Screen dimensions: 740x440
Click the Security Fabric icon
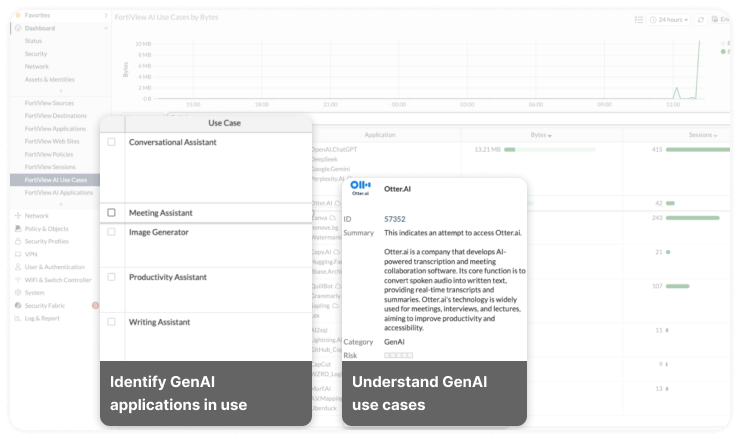point(18,305)
